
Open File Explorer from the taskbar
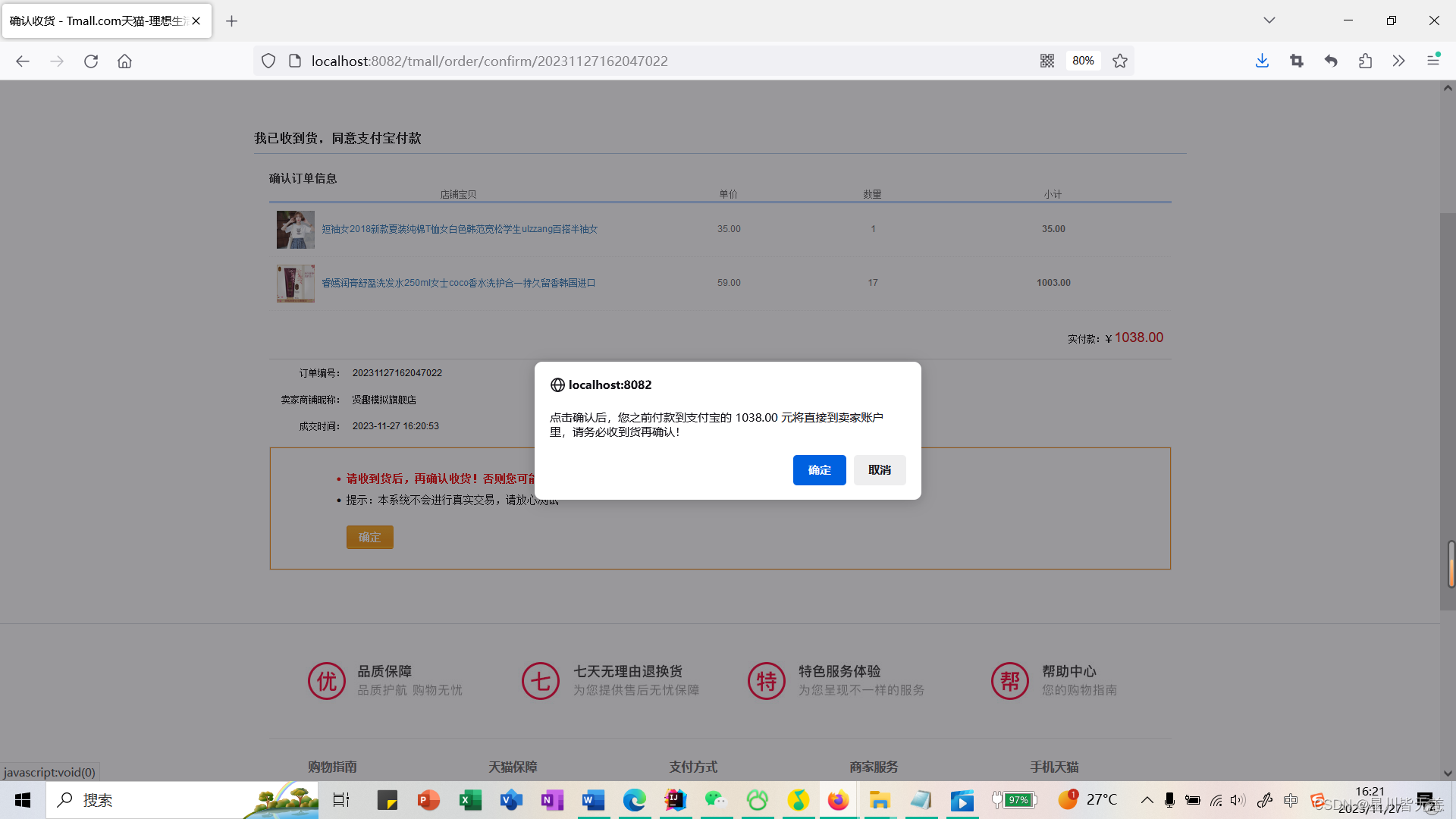[x=880, y=800]
